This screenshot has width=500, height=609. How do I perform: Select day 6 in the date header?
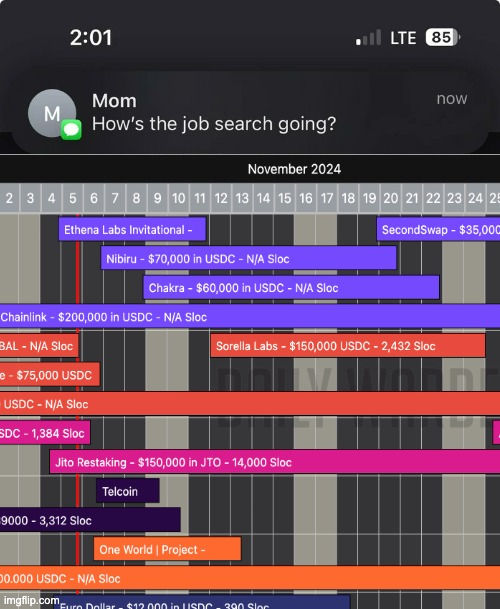coord(94,198)
